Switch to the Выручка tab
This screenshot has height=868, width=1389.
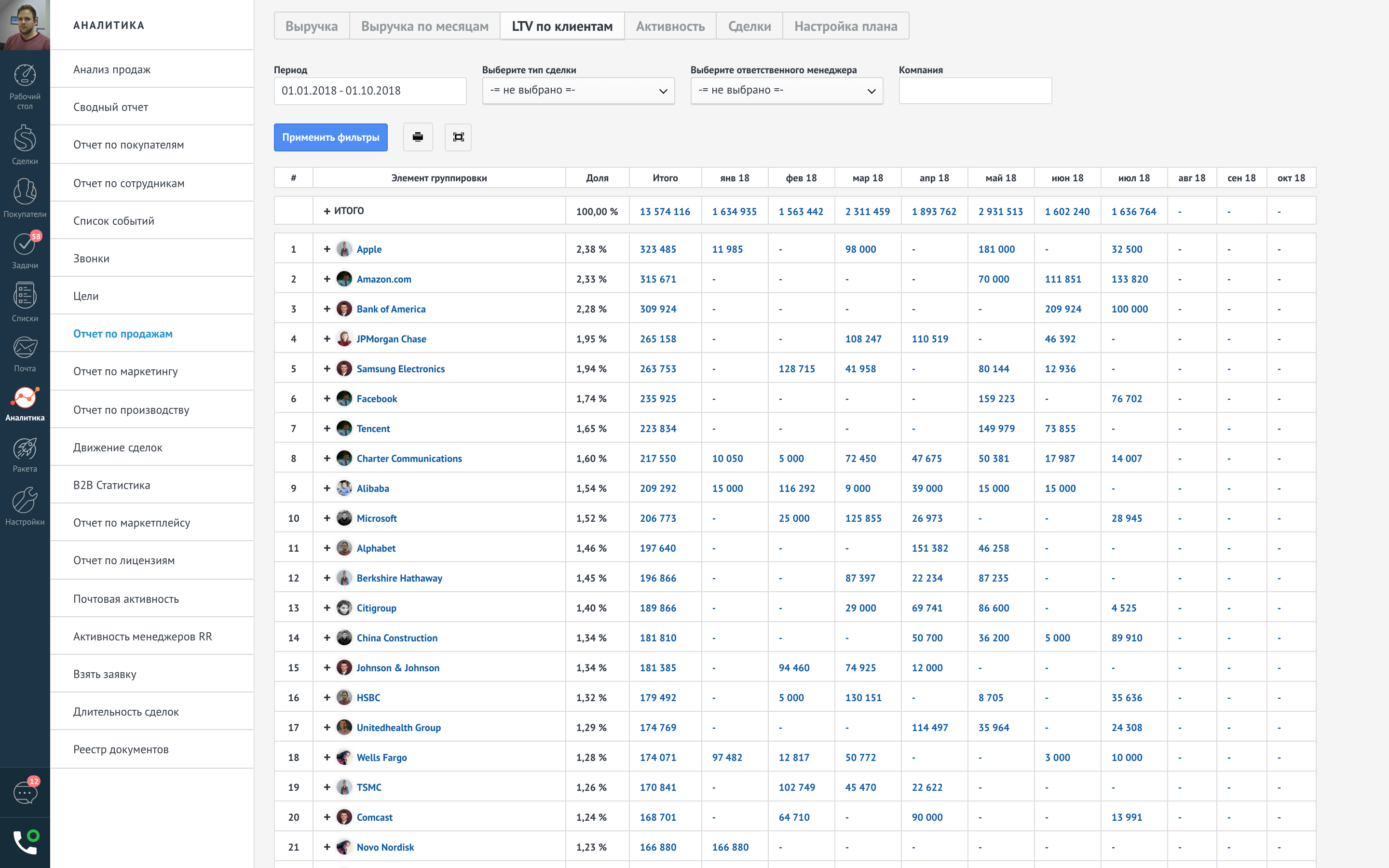[x=312, y=26]
